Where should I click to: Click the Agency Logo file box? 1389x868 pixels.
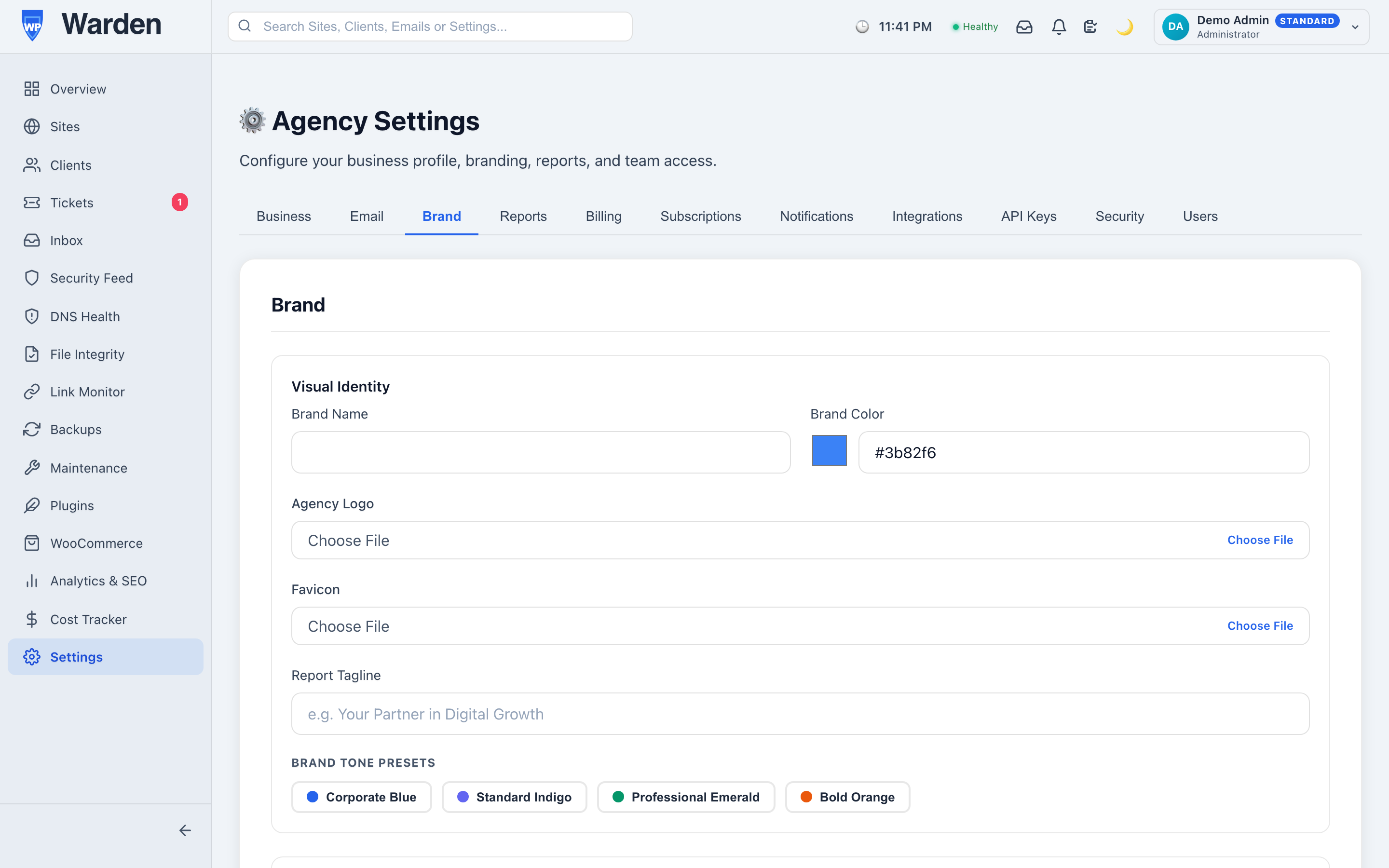pyautogui.click(x=800, y=540)
